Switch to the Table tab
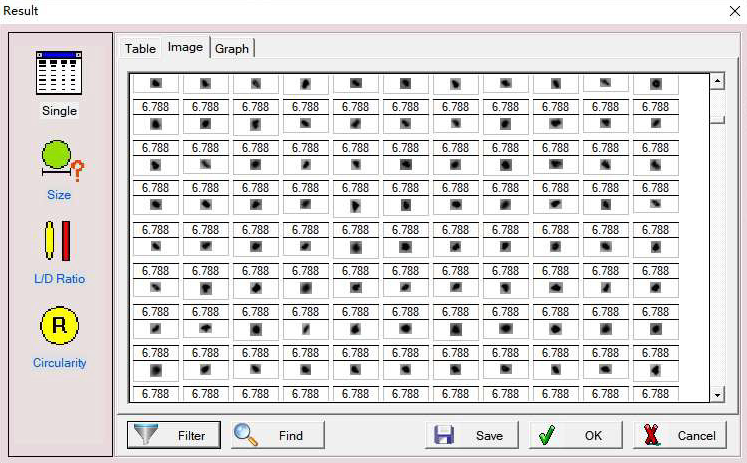The image size is (747, 463). 141,49
